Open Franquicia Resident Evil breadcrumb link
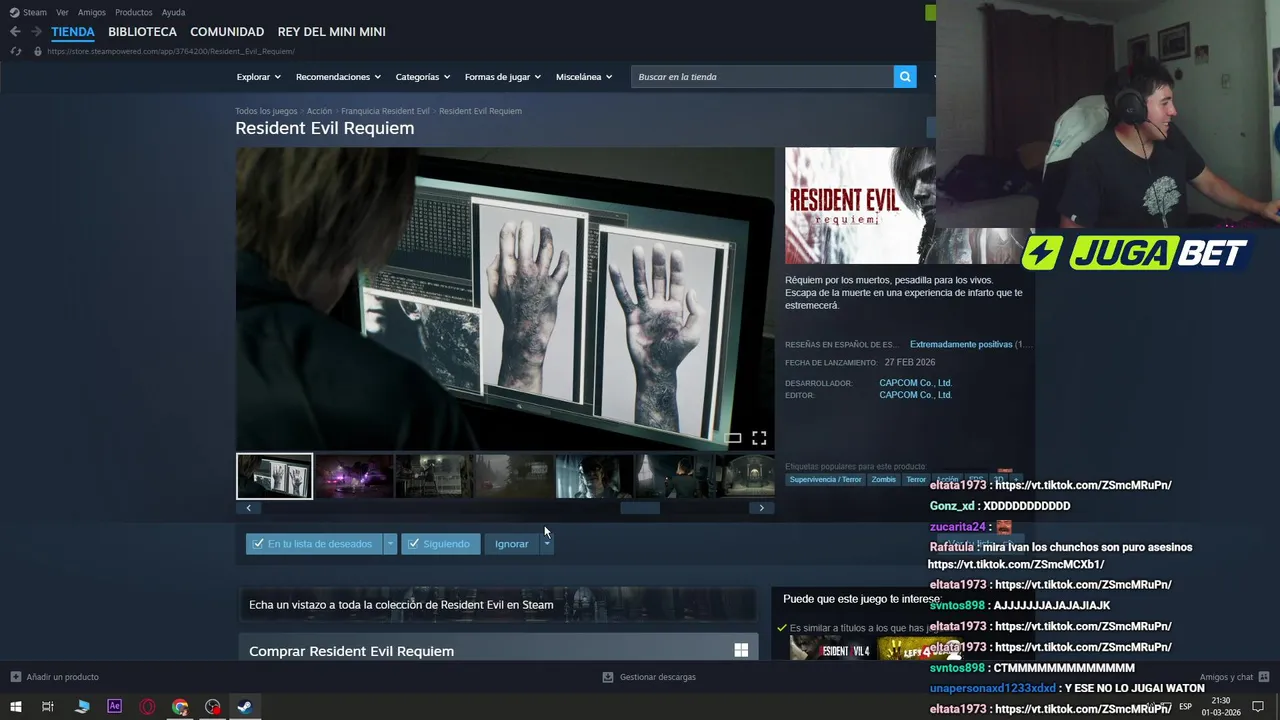Screen dimensions: 1280x720 point(385,111)
